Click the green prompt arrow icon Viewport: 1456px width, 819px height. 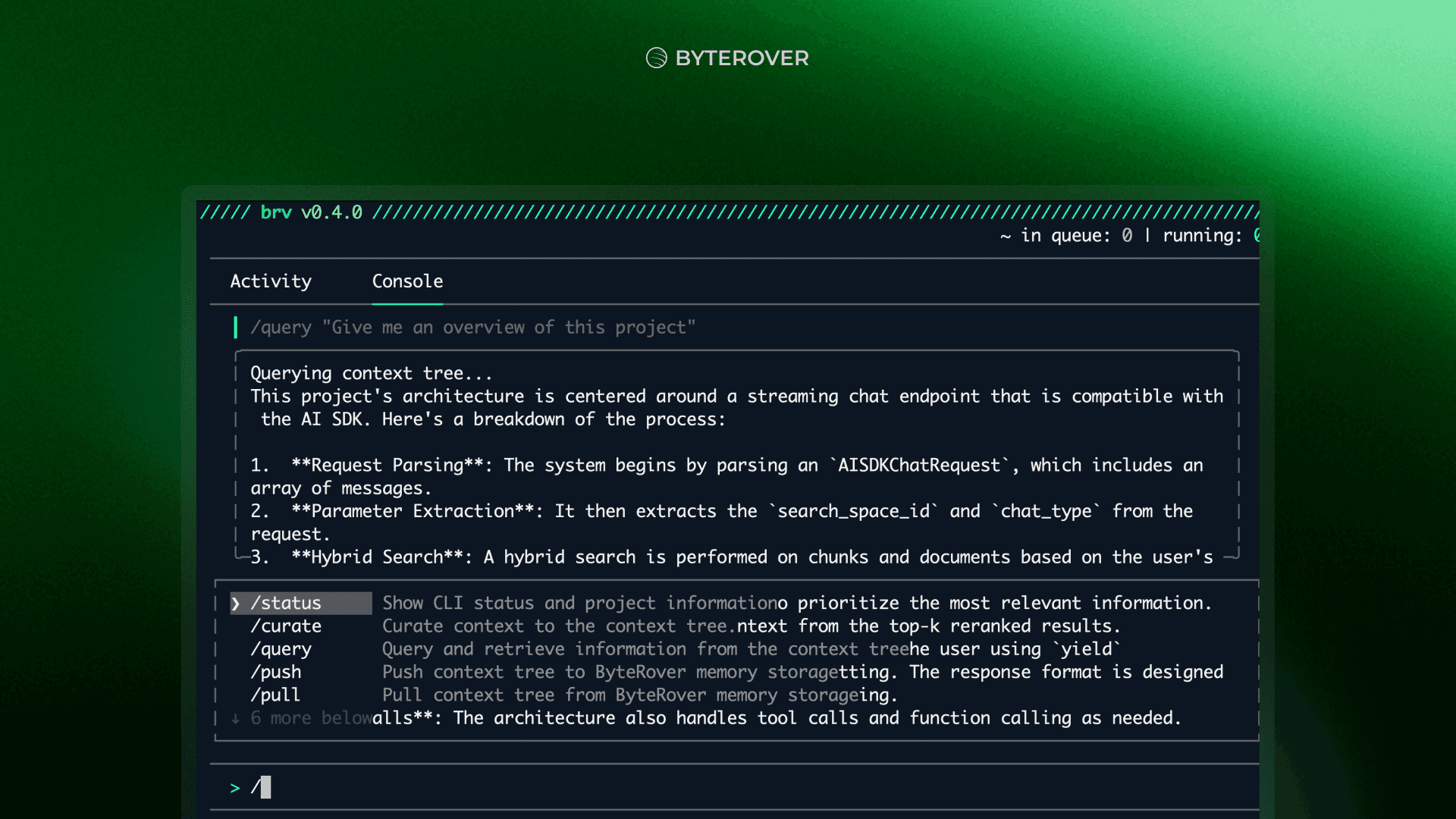[x=235, y=789]
